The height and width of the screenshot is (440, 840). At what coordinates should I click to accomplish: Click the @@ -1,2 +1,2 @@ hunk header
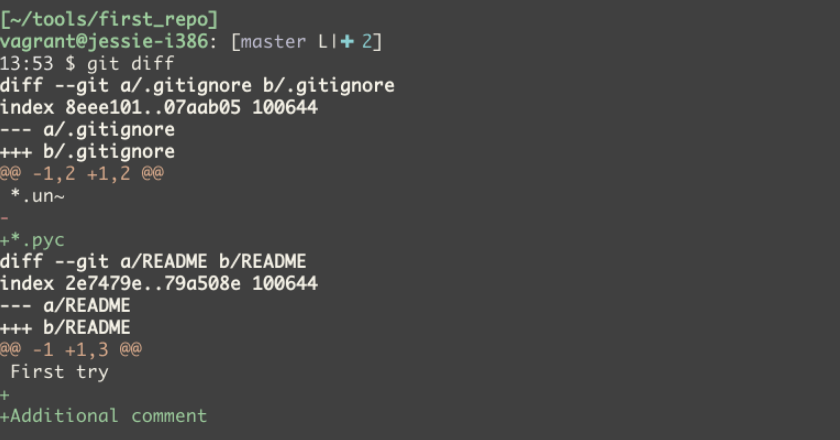click(x=82, y=173)
